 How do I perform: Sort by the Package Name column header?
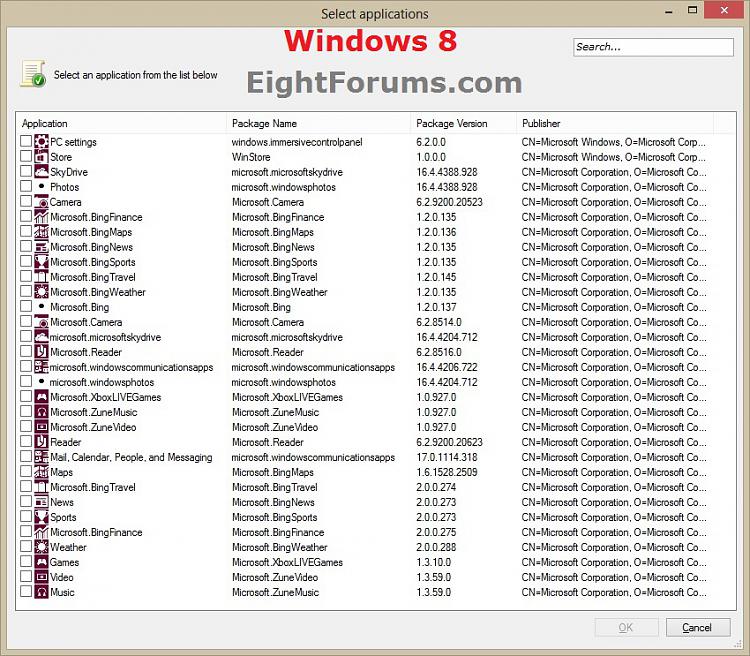pos(318,123)
